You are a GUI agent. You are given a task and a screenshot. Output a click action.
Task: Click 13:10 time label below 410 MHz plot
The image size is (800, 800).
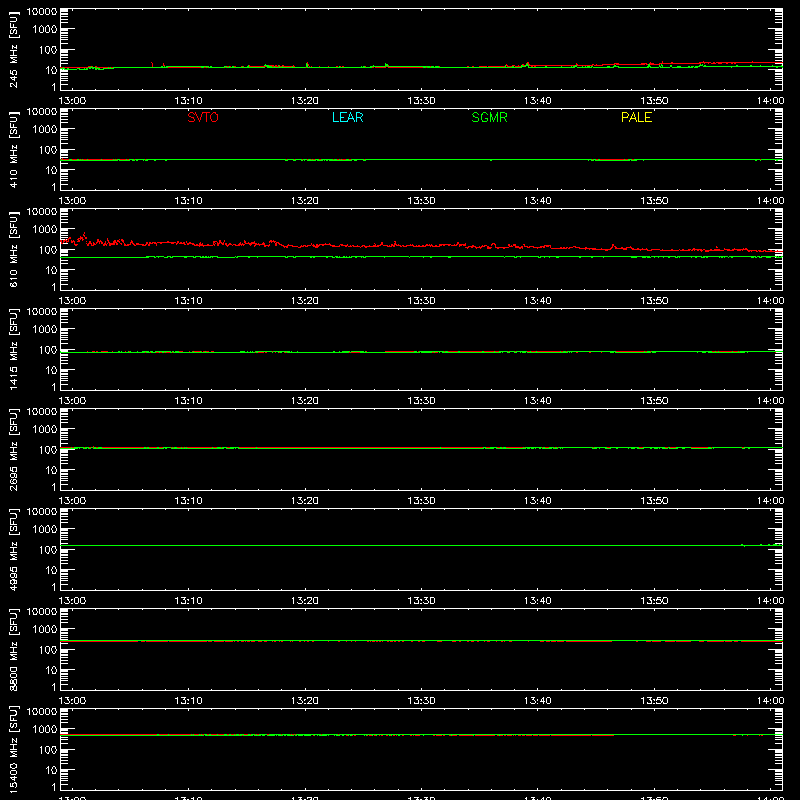[x=189, y=201]
